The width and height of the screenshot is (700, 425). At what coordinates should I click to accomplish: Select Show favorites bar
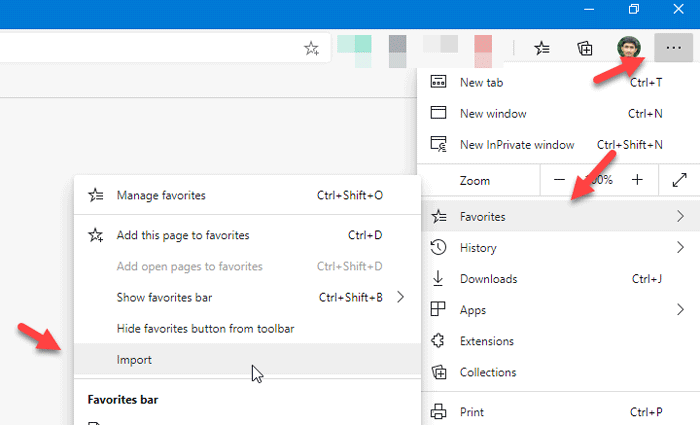click(x=247, y=297)
